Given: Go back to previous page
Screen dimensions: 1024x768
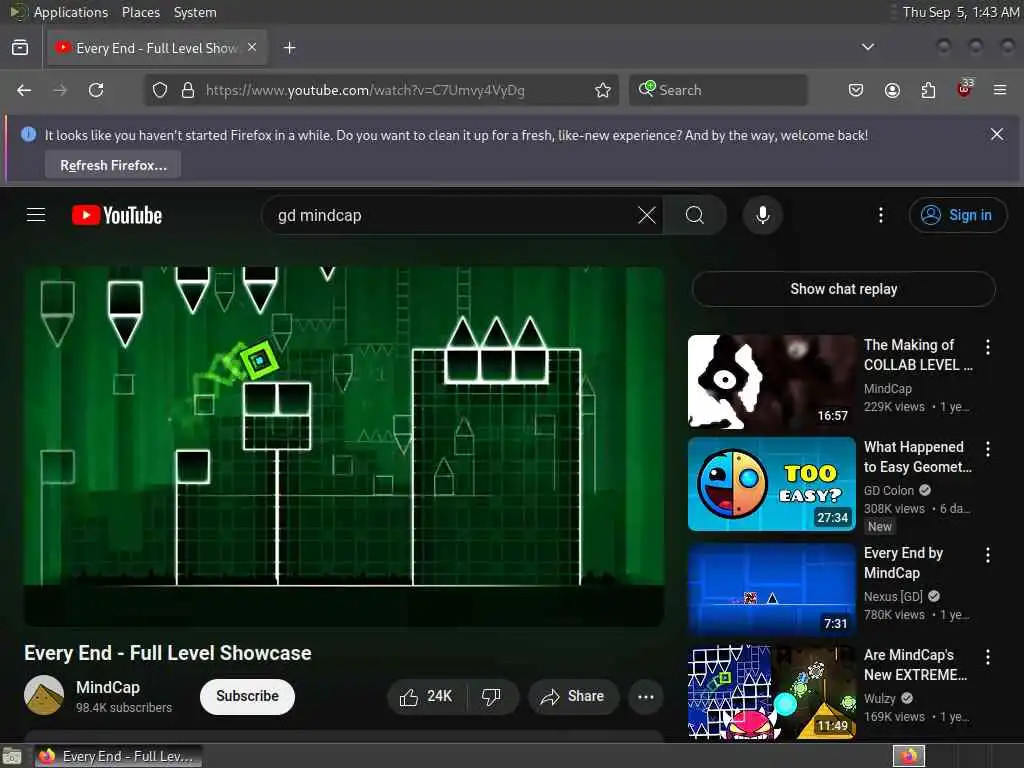Looking at the screenshot, I should [24, 90].
